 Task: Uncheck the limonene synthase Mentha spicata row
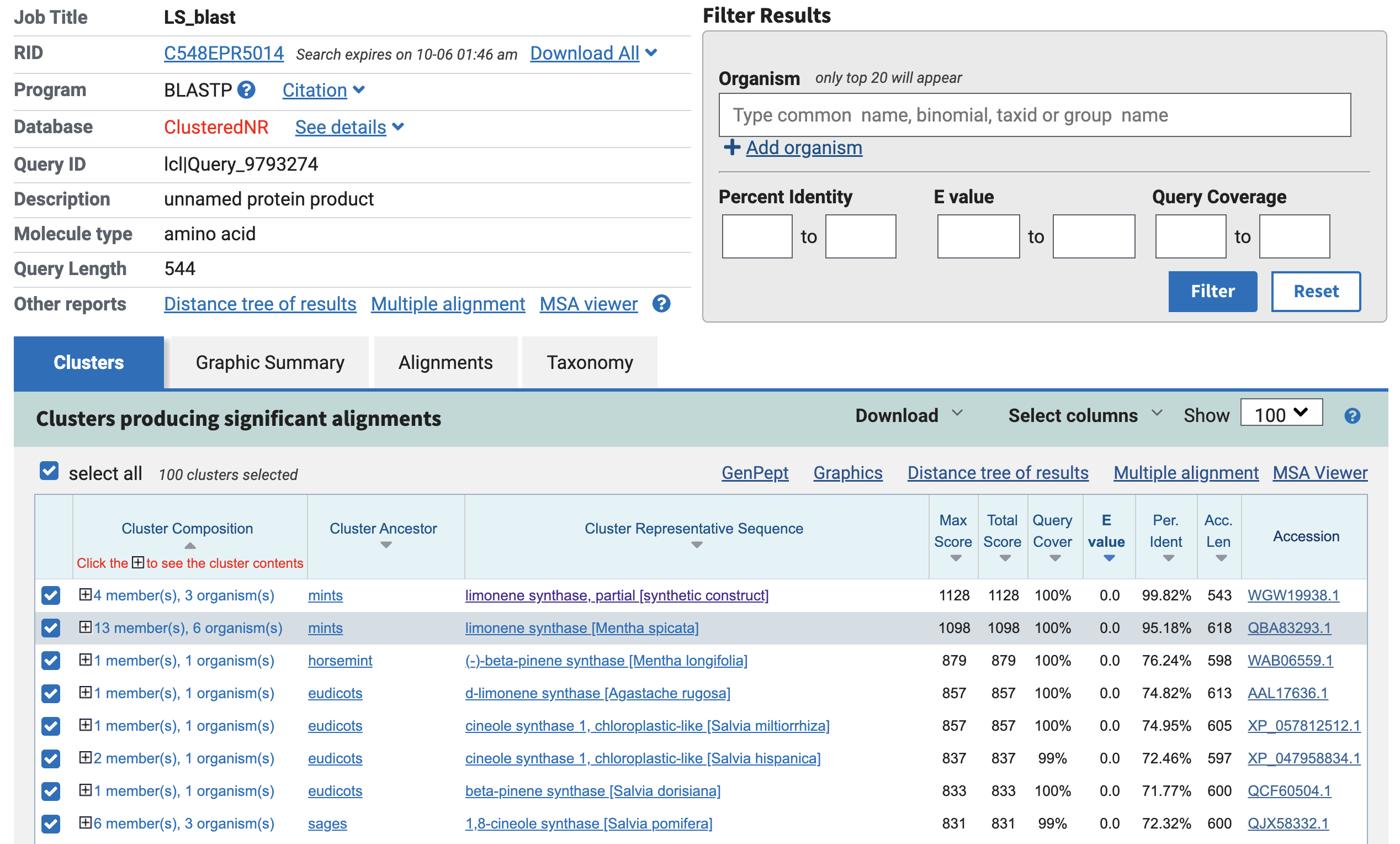(x=51, y=628)
